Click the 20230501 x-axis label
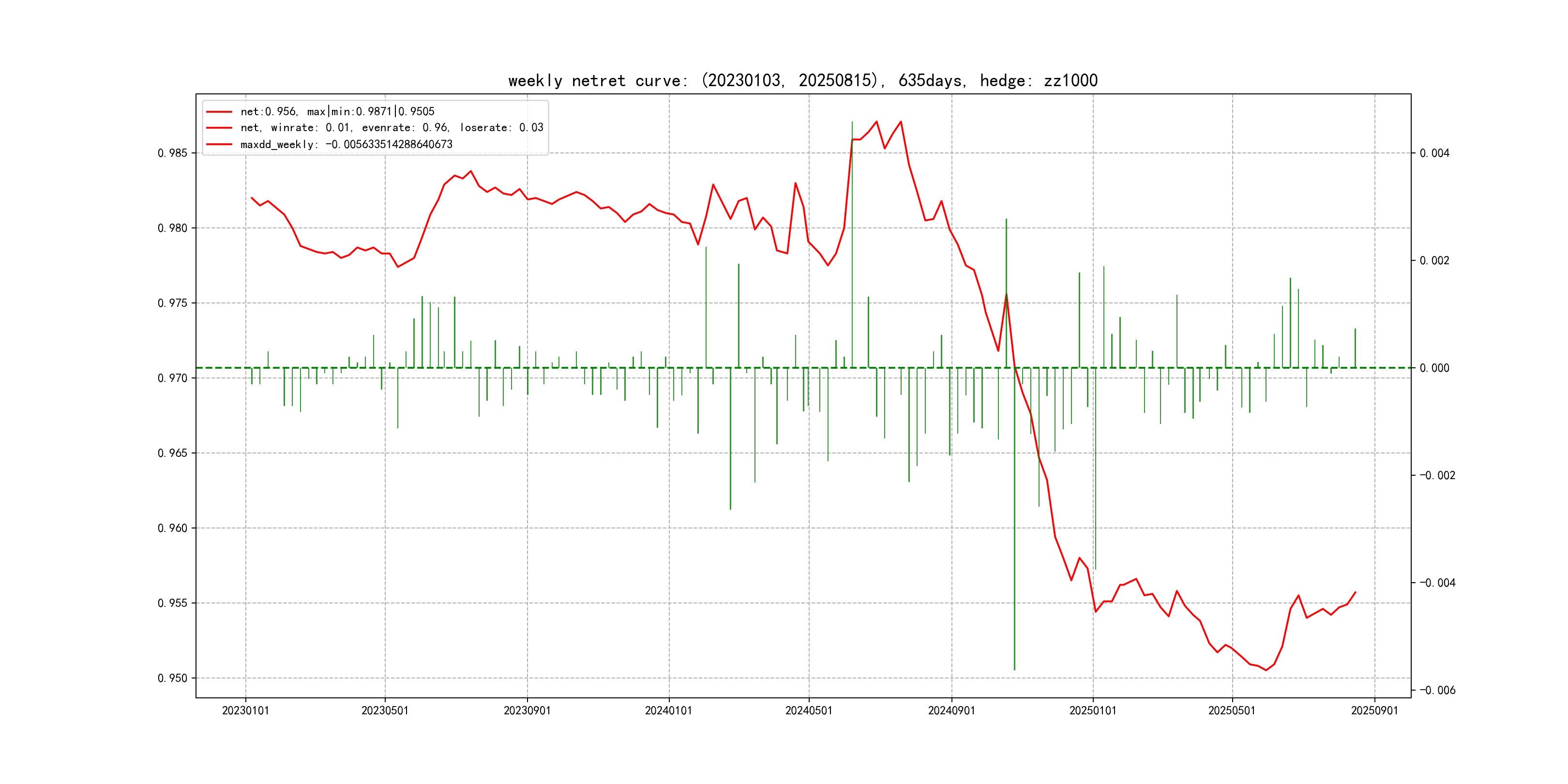1568x784 pixels. click(385, 711)
